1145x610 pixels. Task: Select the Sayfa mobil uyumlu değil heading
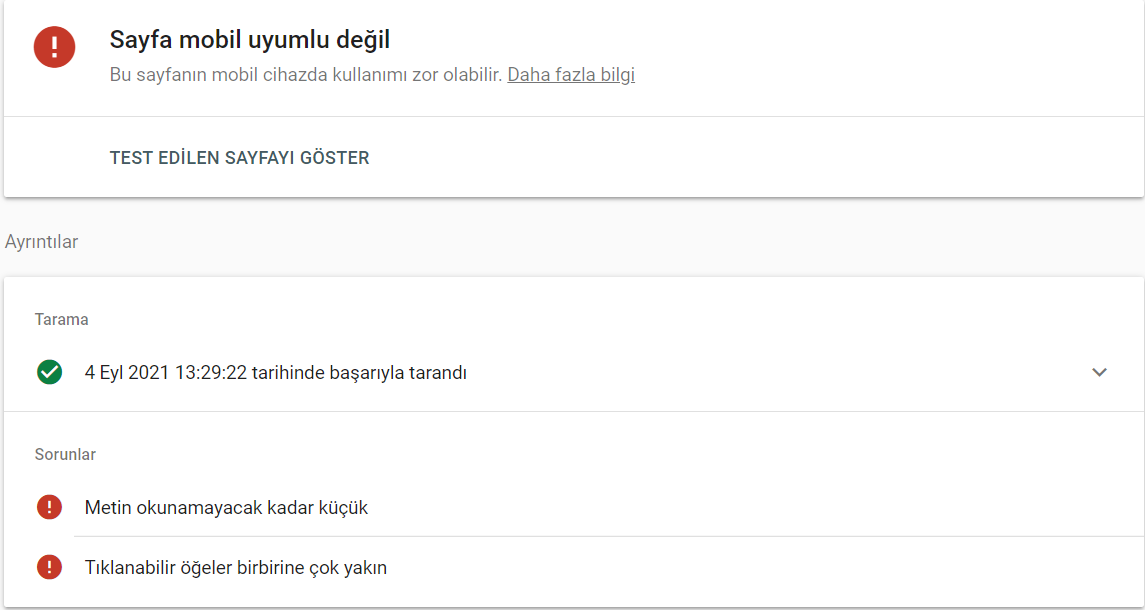tap(250, 41)
